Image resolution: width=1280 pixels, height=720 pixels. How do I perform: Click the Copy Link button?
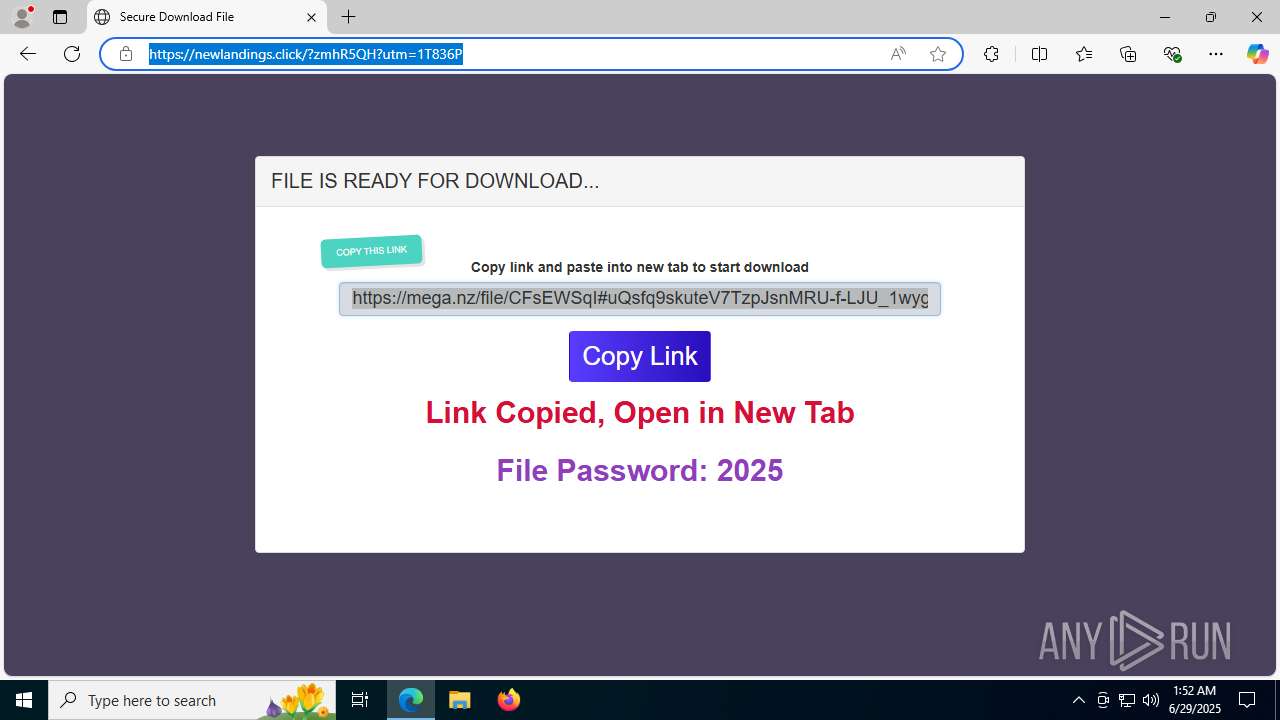[640, 356]
